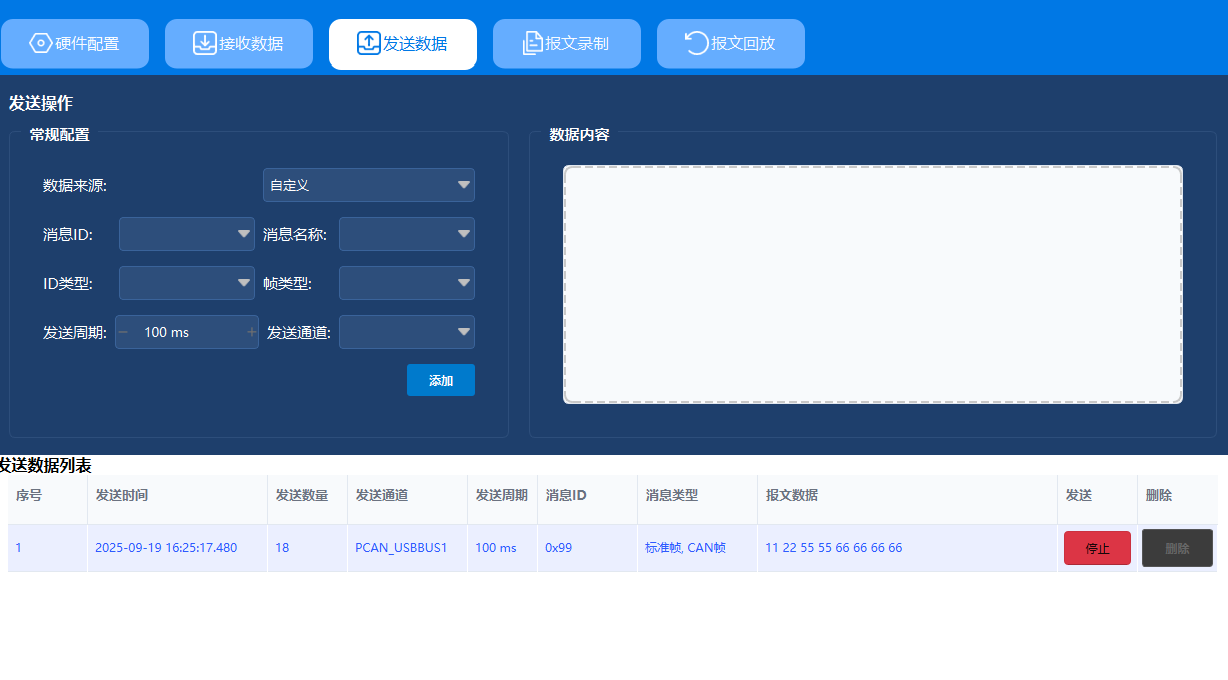Click the message recording document icon
Screen dimensions: 1228x680
tap(533, 43)
